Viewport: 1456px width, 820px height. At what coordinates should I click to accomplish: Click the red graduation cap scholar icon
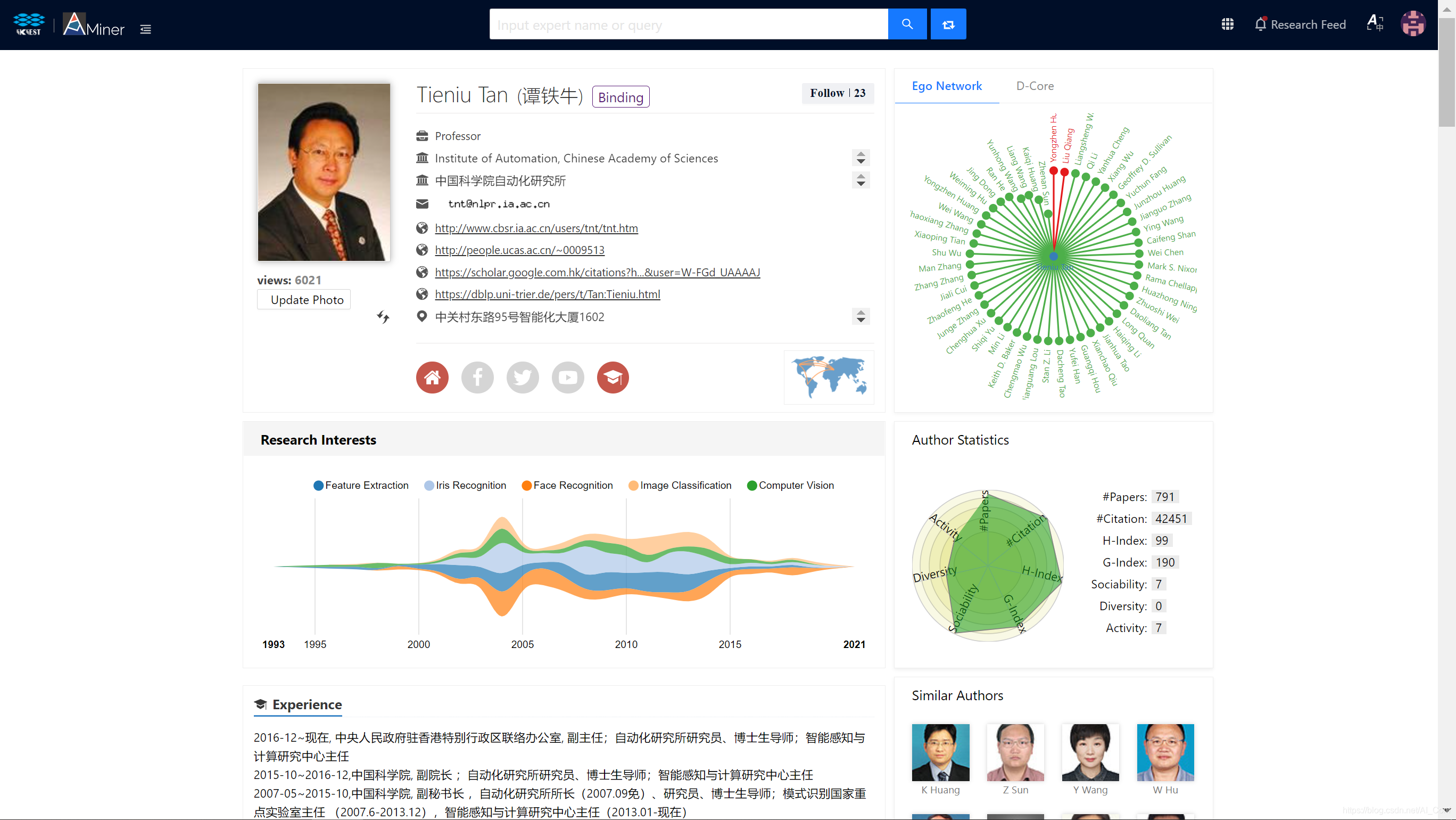(613, 377)
